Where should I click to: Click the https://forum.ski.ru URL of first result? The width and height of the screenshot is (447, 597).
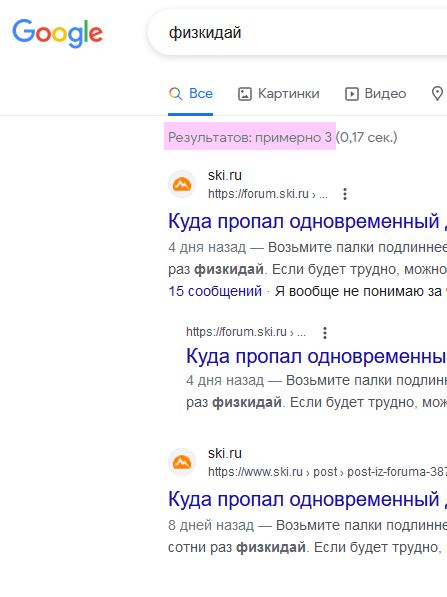(268, 194)
